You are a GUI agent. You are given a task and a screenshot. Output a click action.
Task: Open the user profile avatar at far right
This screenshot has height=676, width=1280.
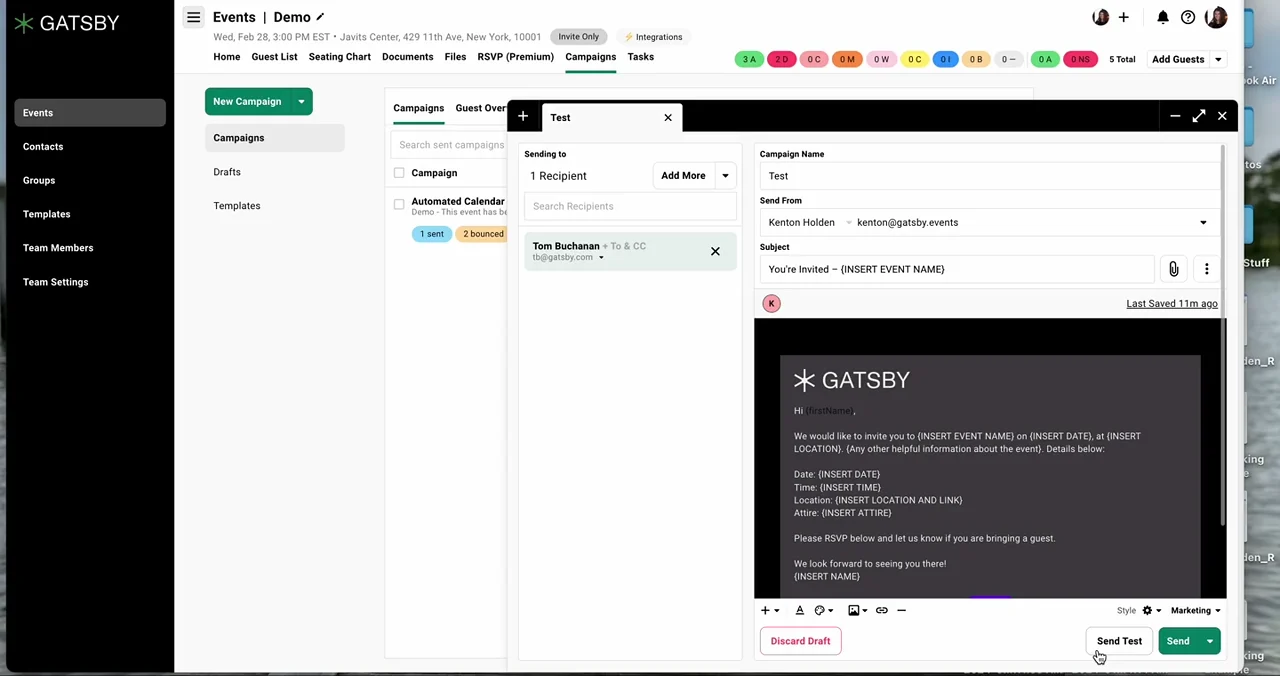click(x=1216, y=17)
